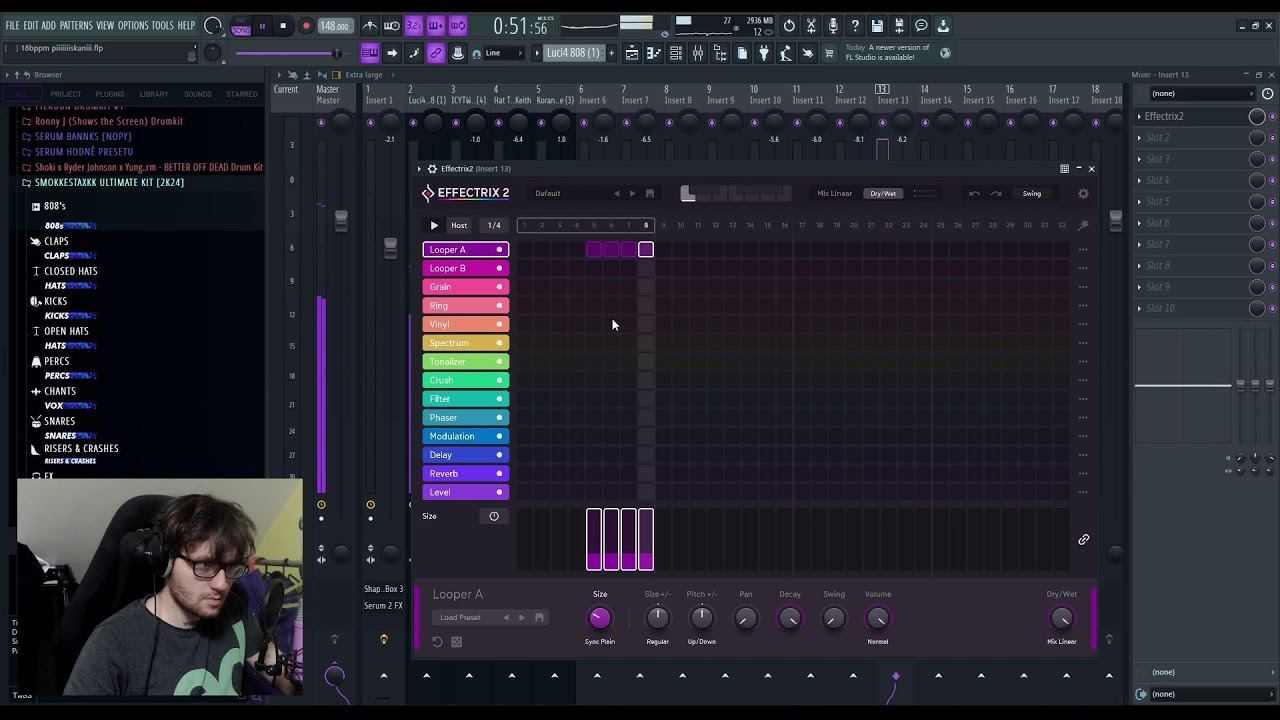Viewport: 1280px width, 720px height.
Task: Select the Draw pencil tool icon
Action: (414, 53)
